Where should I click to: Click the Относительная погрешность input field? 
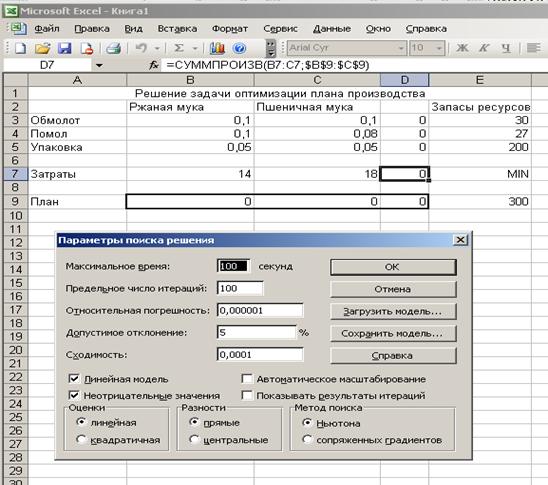coord(260,310)
